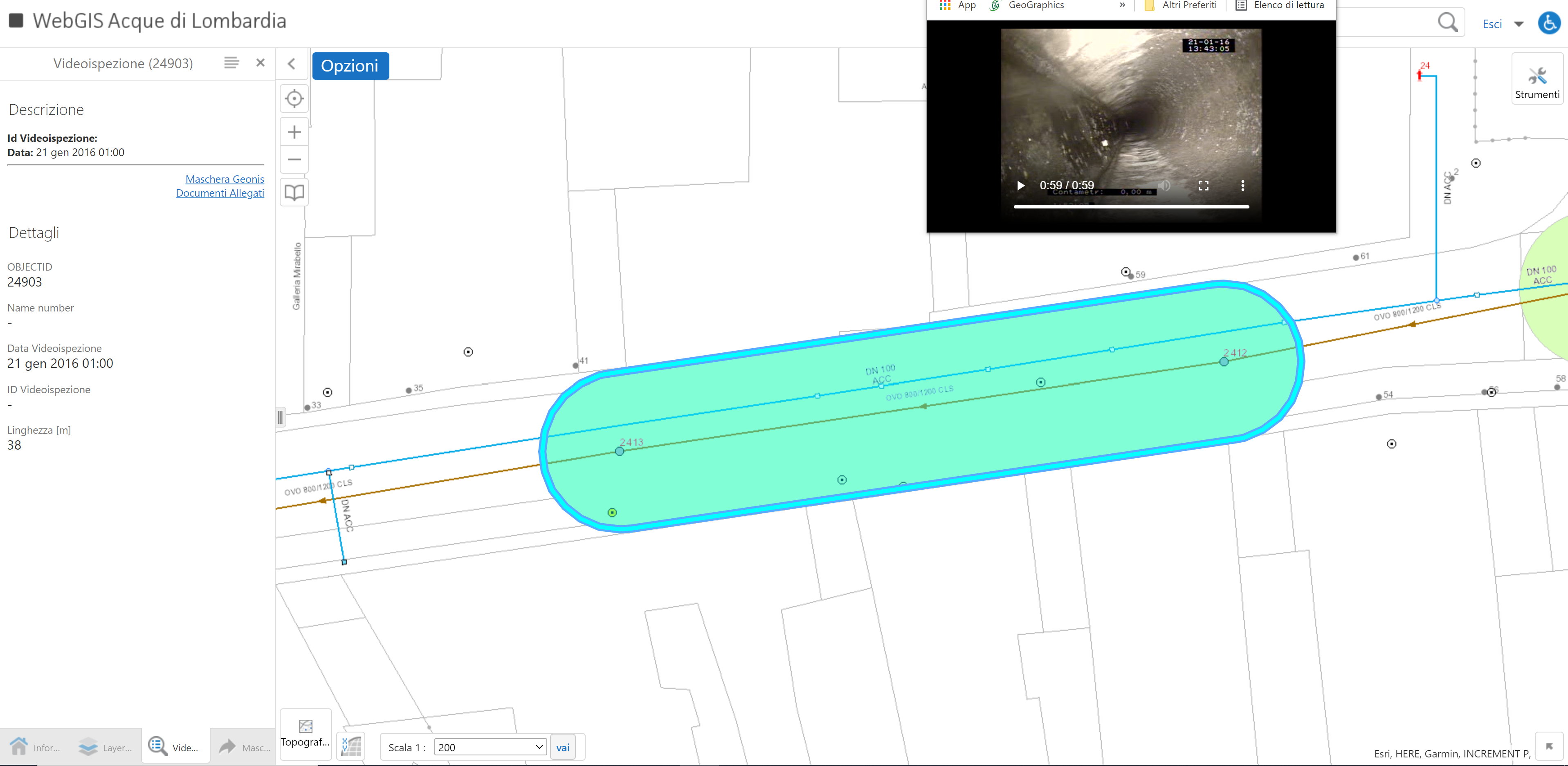The width and height of the screenshot is (1568, 766).
Task: Open Elenco di lettura reading list
Action: (1280, 5)
